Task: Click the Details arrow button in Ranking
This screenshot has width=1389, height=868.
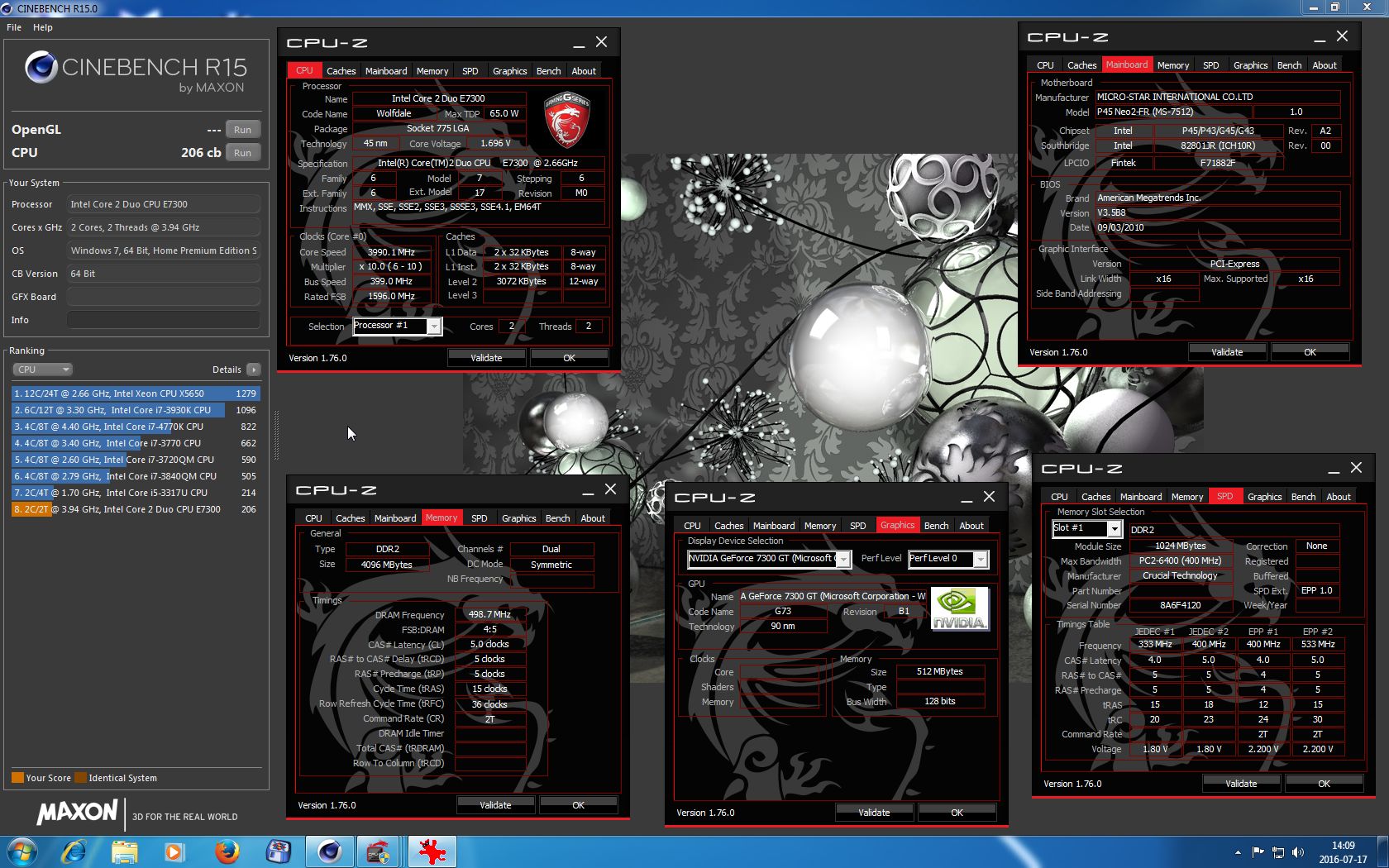Action: click(x=254, y=370)
